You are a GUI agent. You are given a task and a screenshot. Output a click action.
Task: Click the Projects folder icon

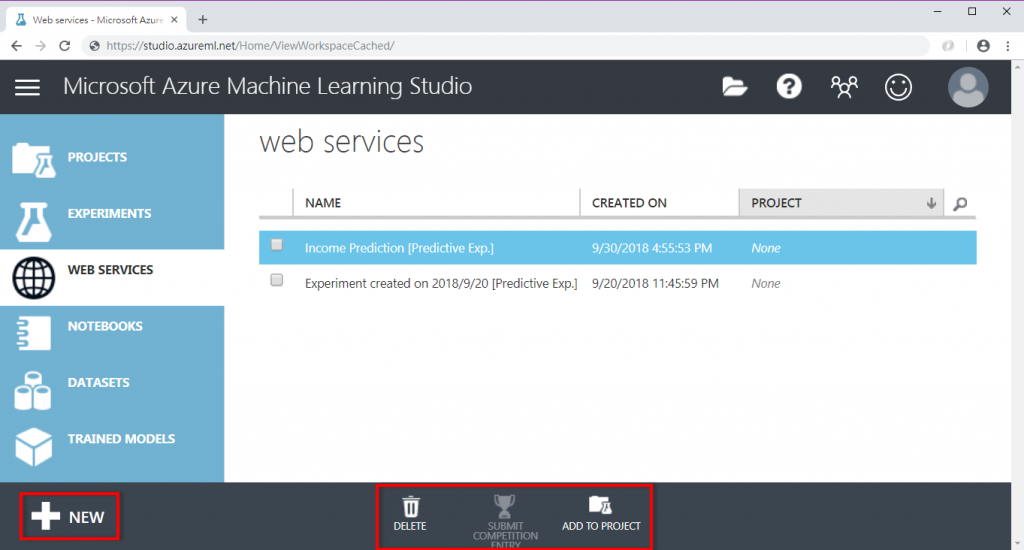point(33,159)
